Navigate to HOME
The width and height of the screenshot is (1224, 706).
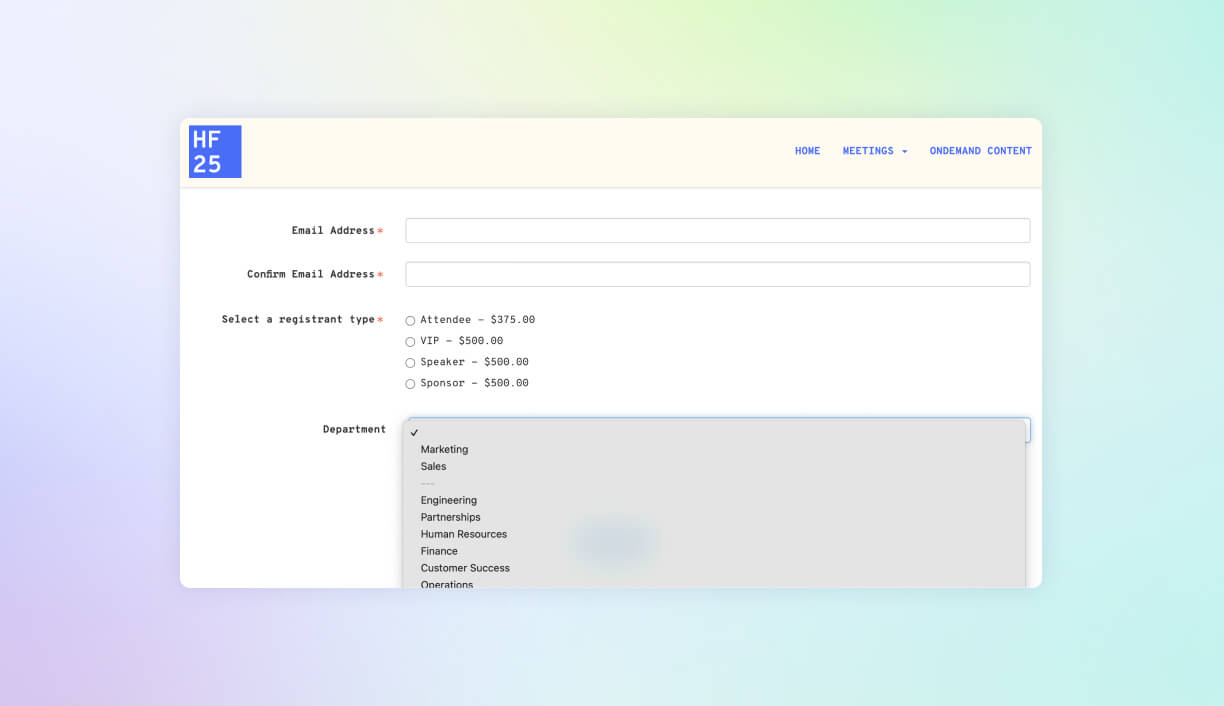tap(807, 151)
